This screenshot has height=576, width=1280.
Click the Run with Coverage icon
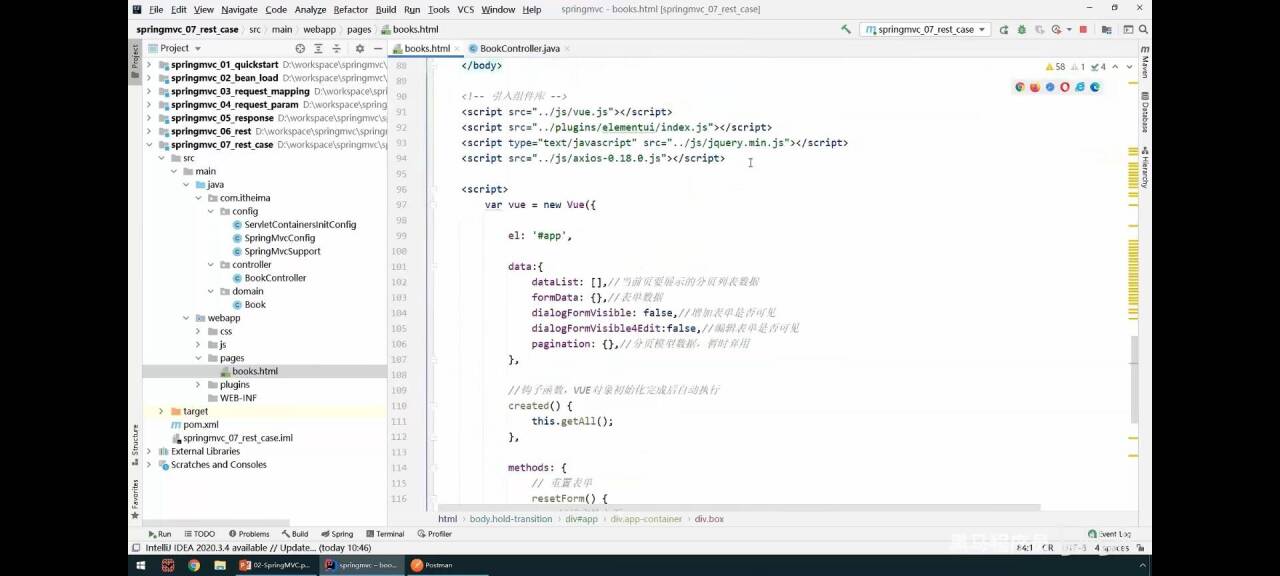1039,30
